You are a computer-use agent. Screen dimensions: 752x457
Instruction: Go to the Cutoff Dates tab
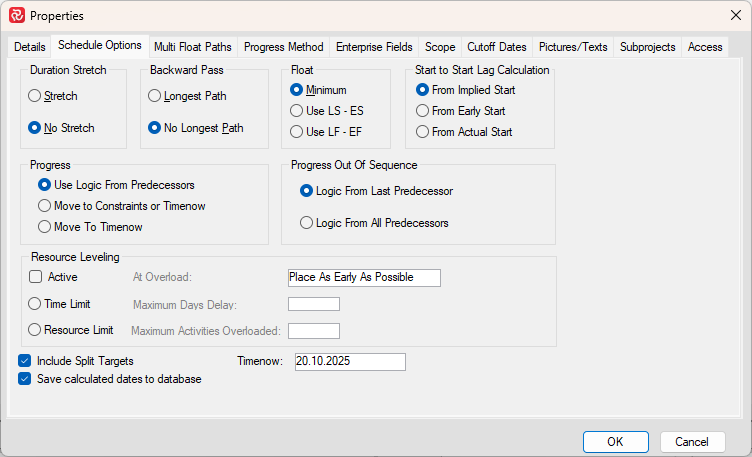point(497,47)
